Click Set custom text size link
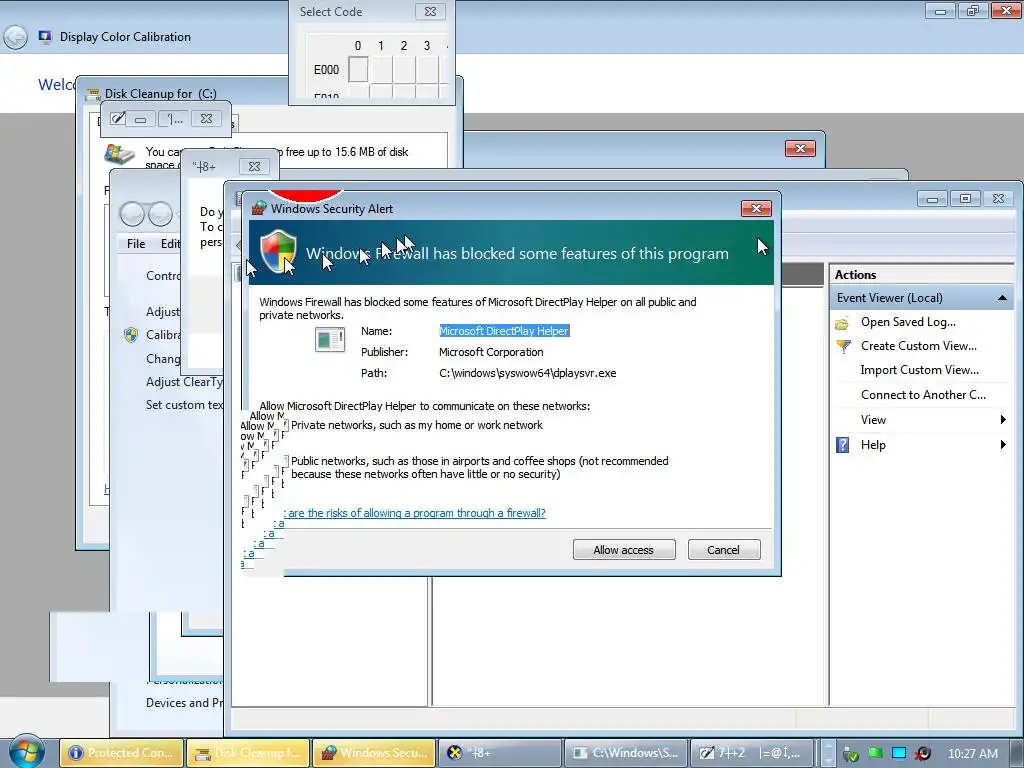This screenshot has width=1024, height=768. point(184,405)
